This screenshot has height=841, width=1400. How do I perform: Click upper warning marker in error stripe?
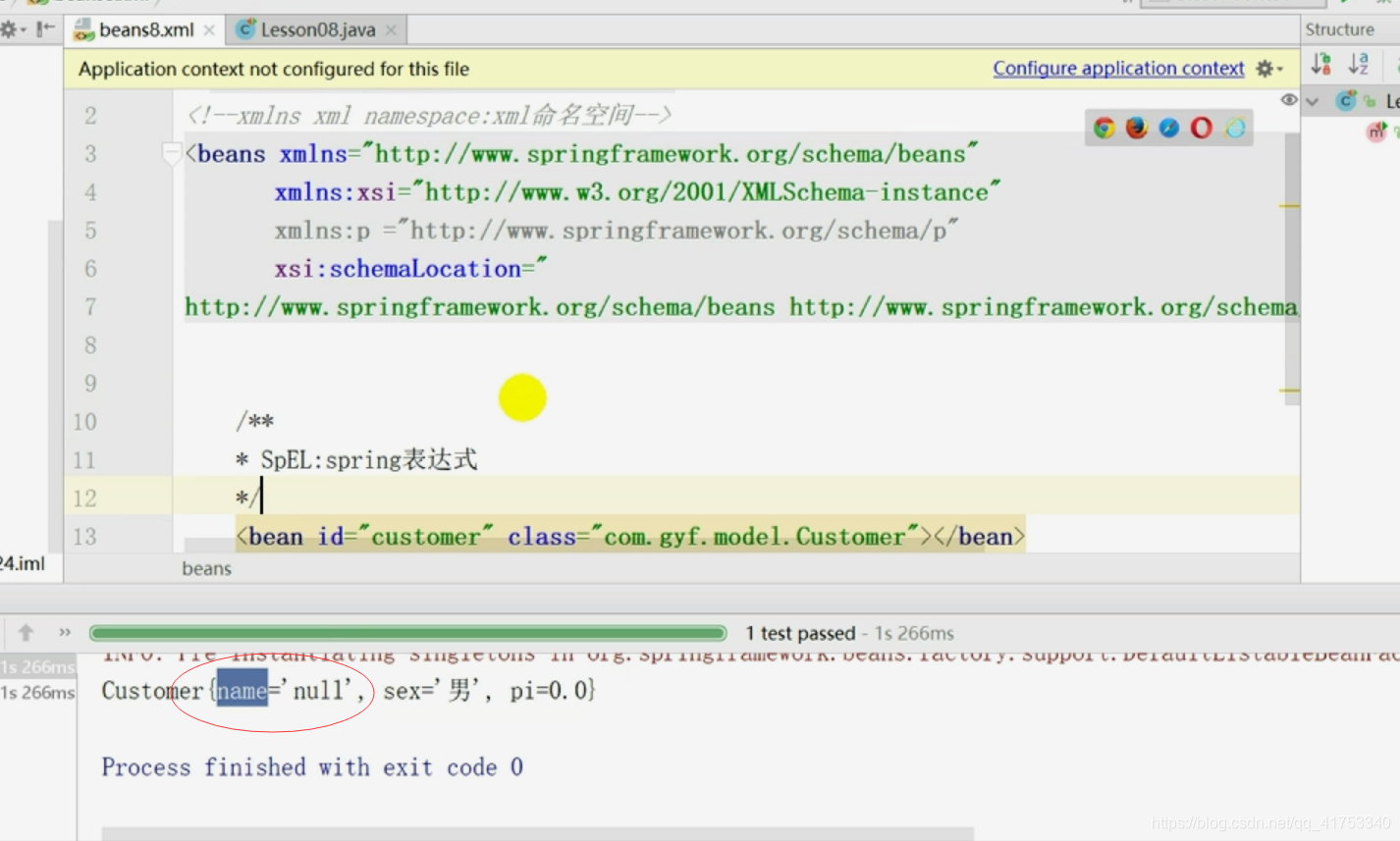click(1289, 206)
